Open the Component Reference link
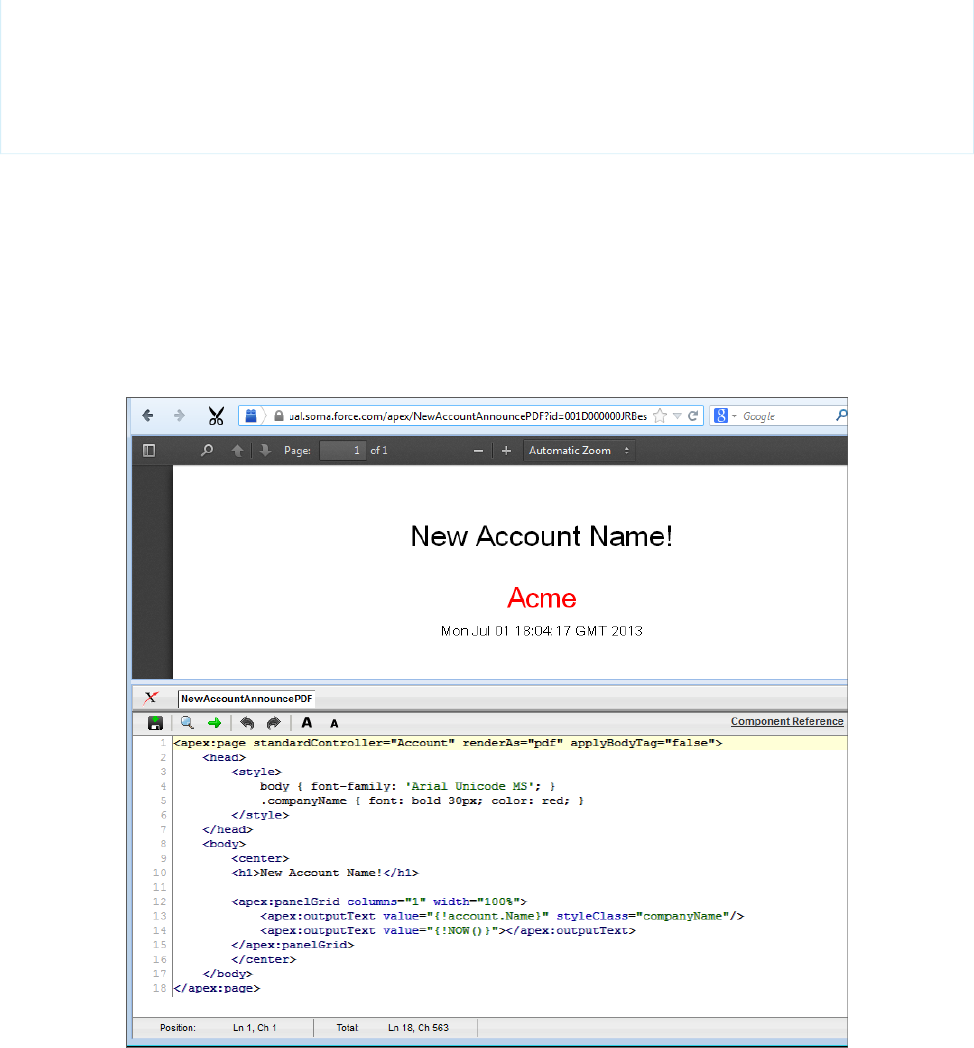The image size is (974, 1048). click(787, 721)
